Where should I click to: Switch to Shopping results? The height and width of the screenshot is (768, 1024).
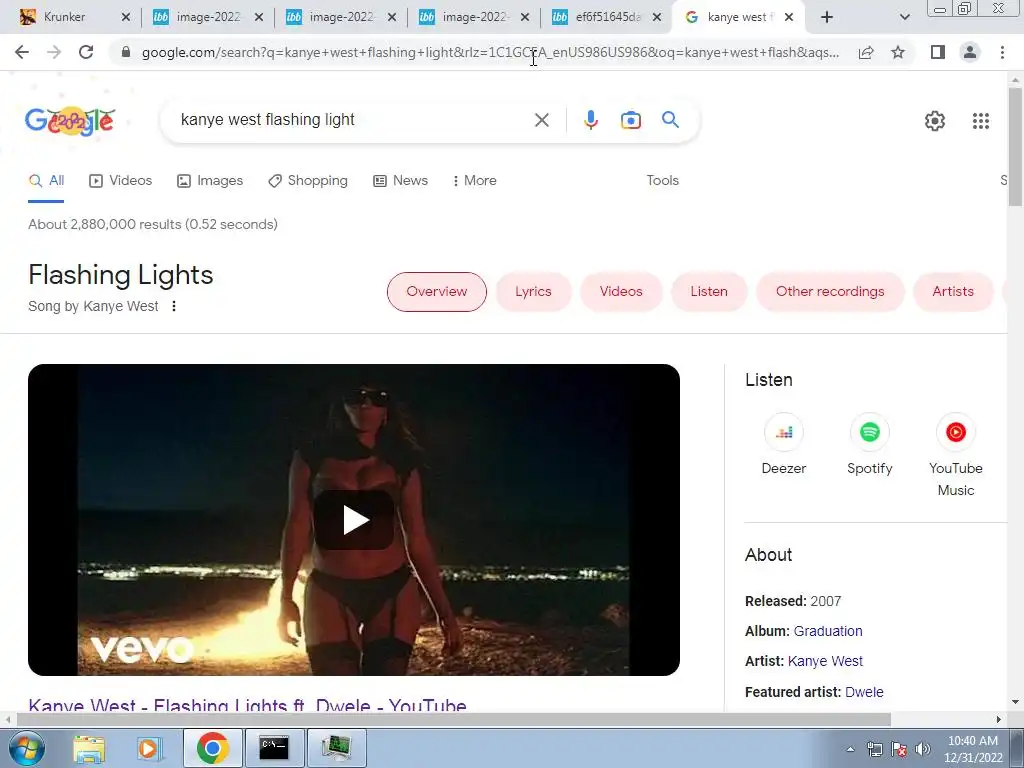[308, 181]
